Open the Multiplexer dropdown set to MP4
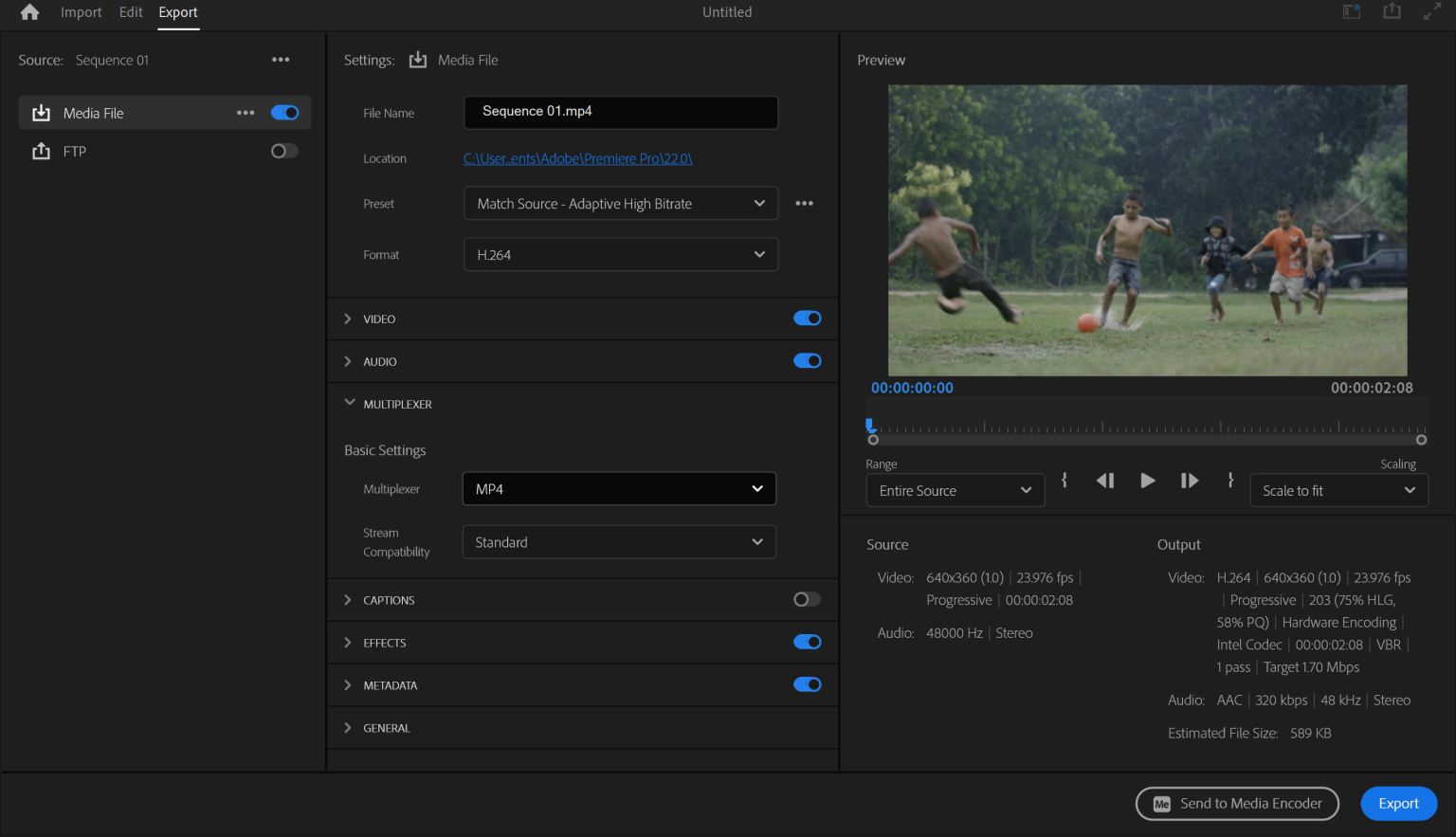 618,488
